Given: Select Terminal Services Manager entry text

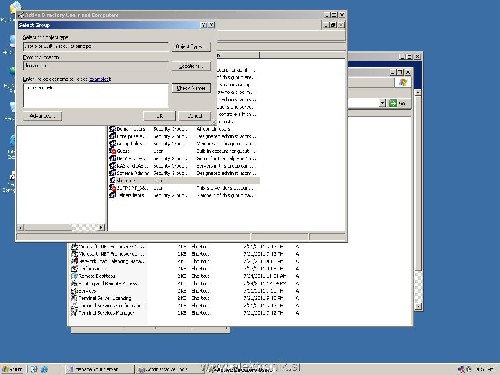Looking at the screenshot, I should point(106,313).
